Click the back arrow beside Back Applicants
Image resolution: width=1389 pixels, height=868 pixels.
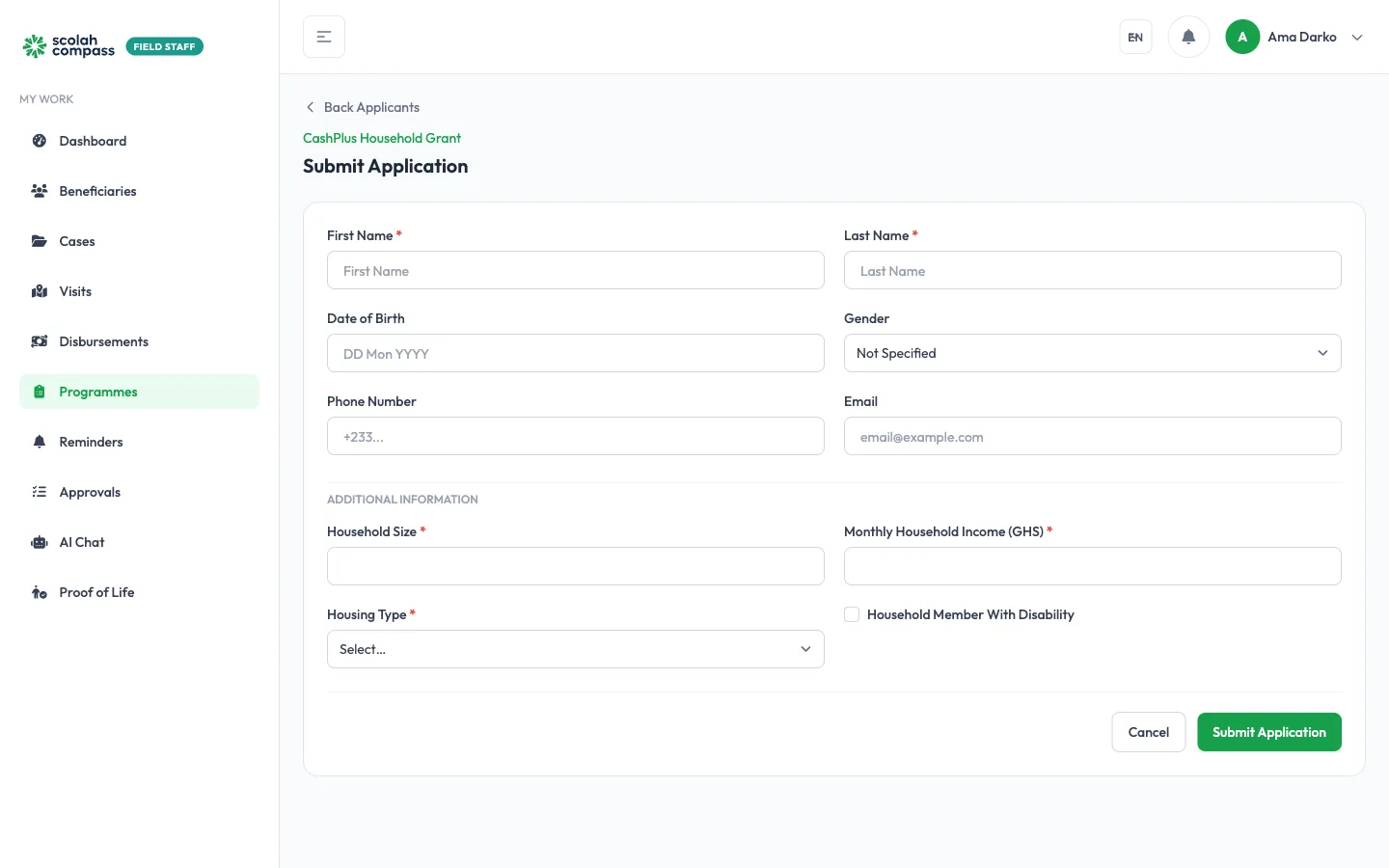click(x=310, y=107)
